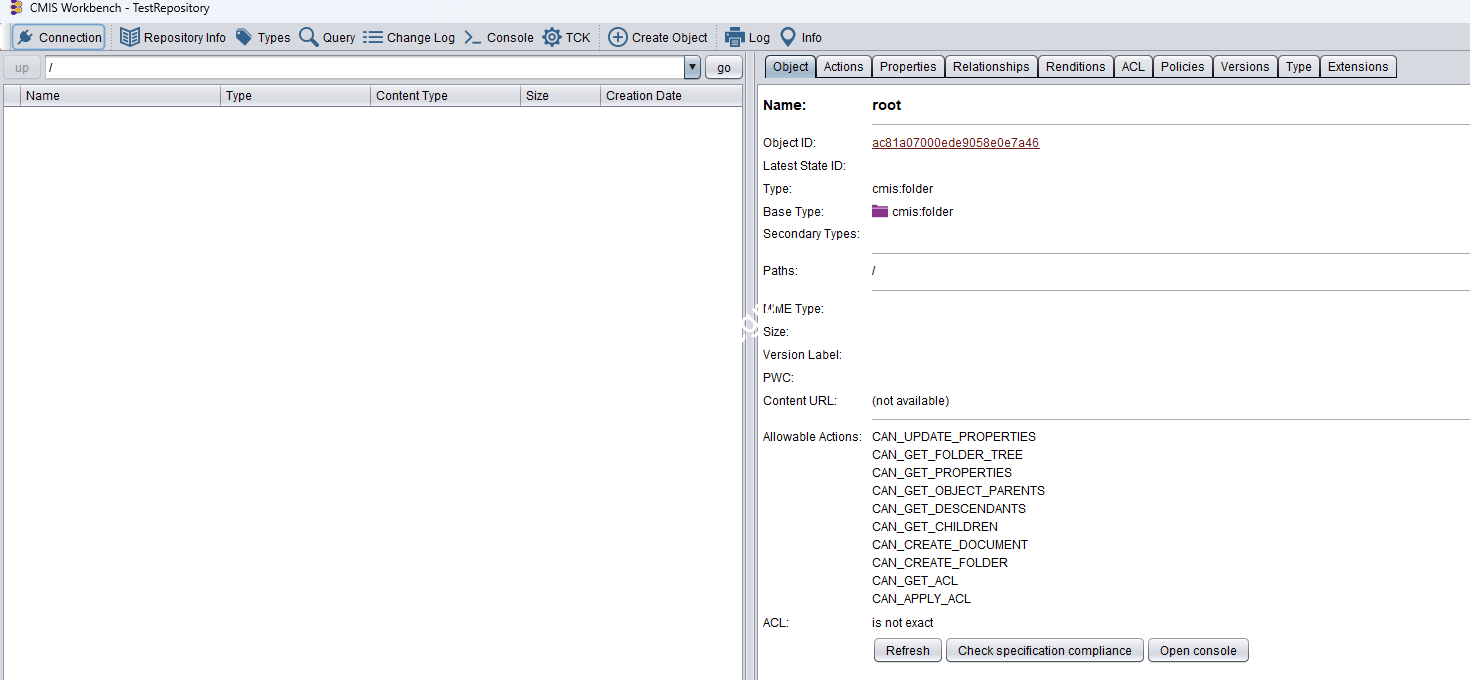The width and height of the screenshot is (1470, 680).
Task: Sort by the Creation Date column
Action: [x=643, y=95]
